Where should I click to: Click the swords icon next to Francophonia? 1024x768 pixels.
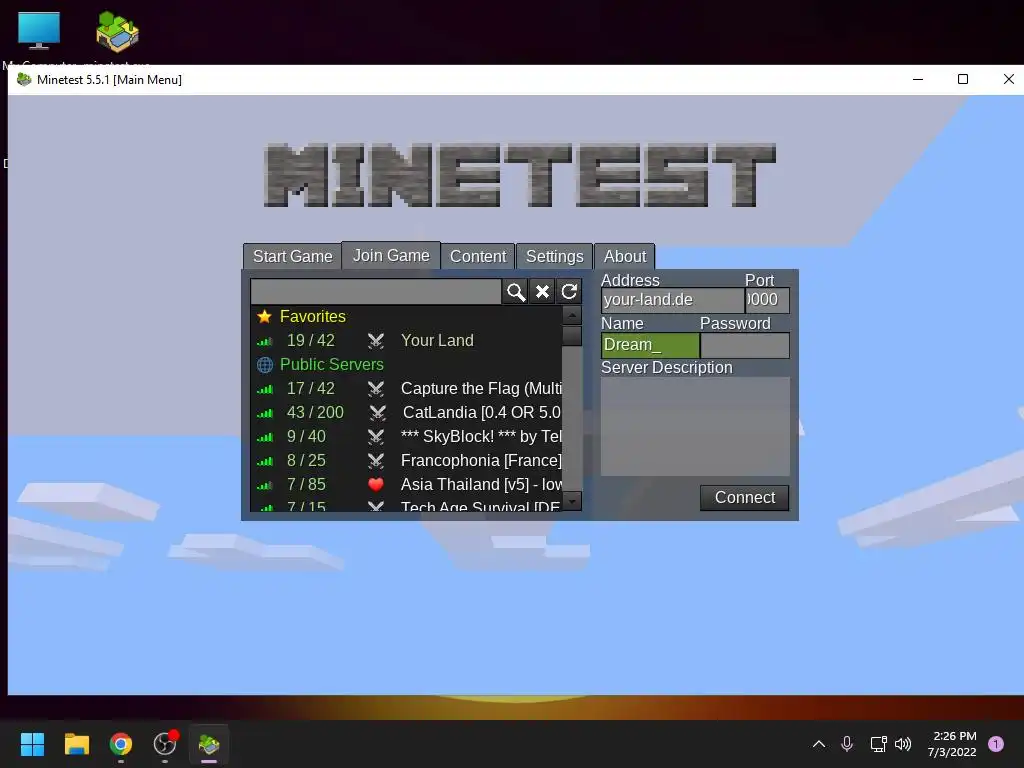click(x=376, y=460)
